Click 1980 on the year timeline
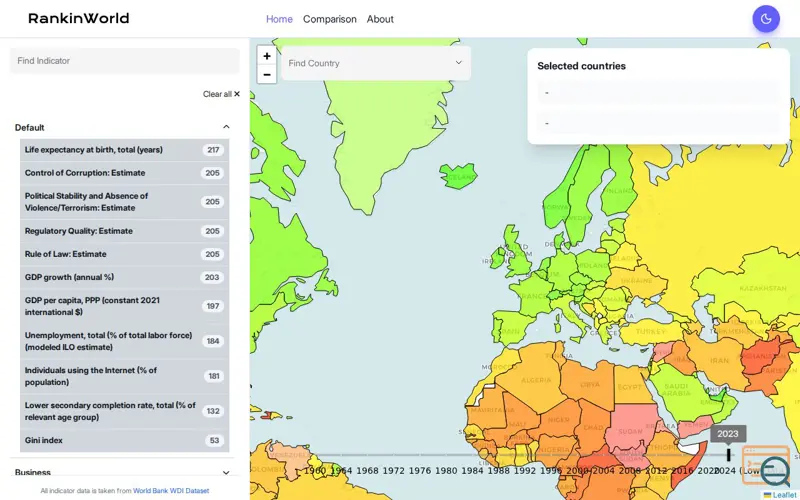800x500 pixels. pyautogui.click(x=446, y=470)
